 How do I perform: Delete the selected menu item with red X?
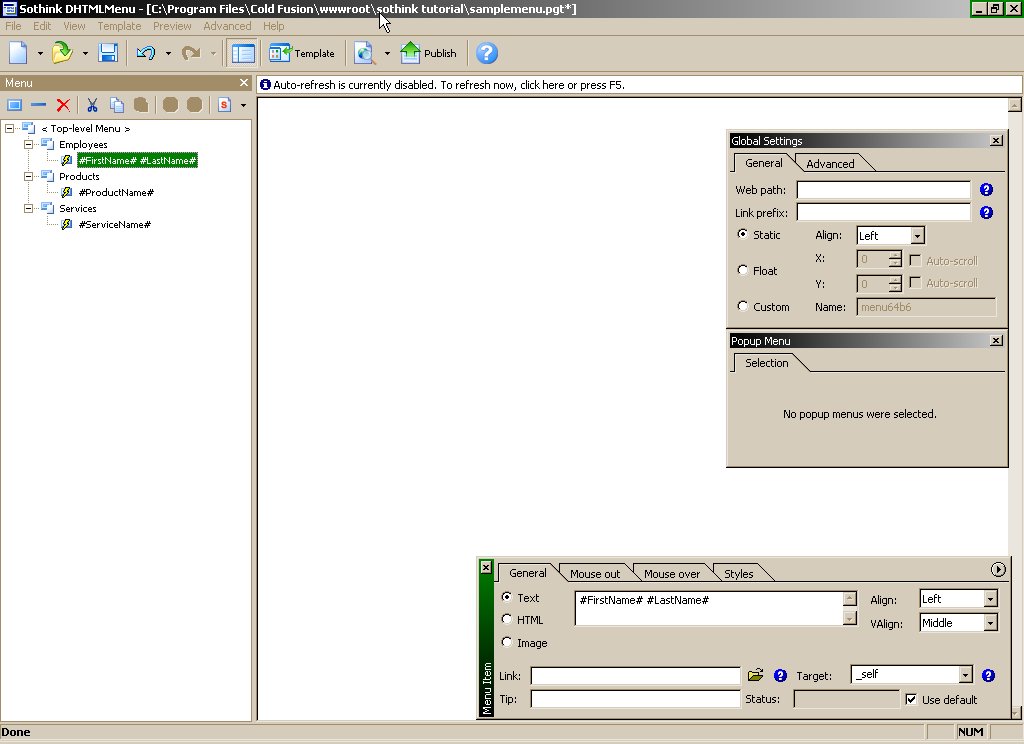click(x=63, y=105)
